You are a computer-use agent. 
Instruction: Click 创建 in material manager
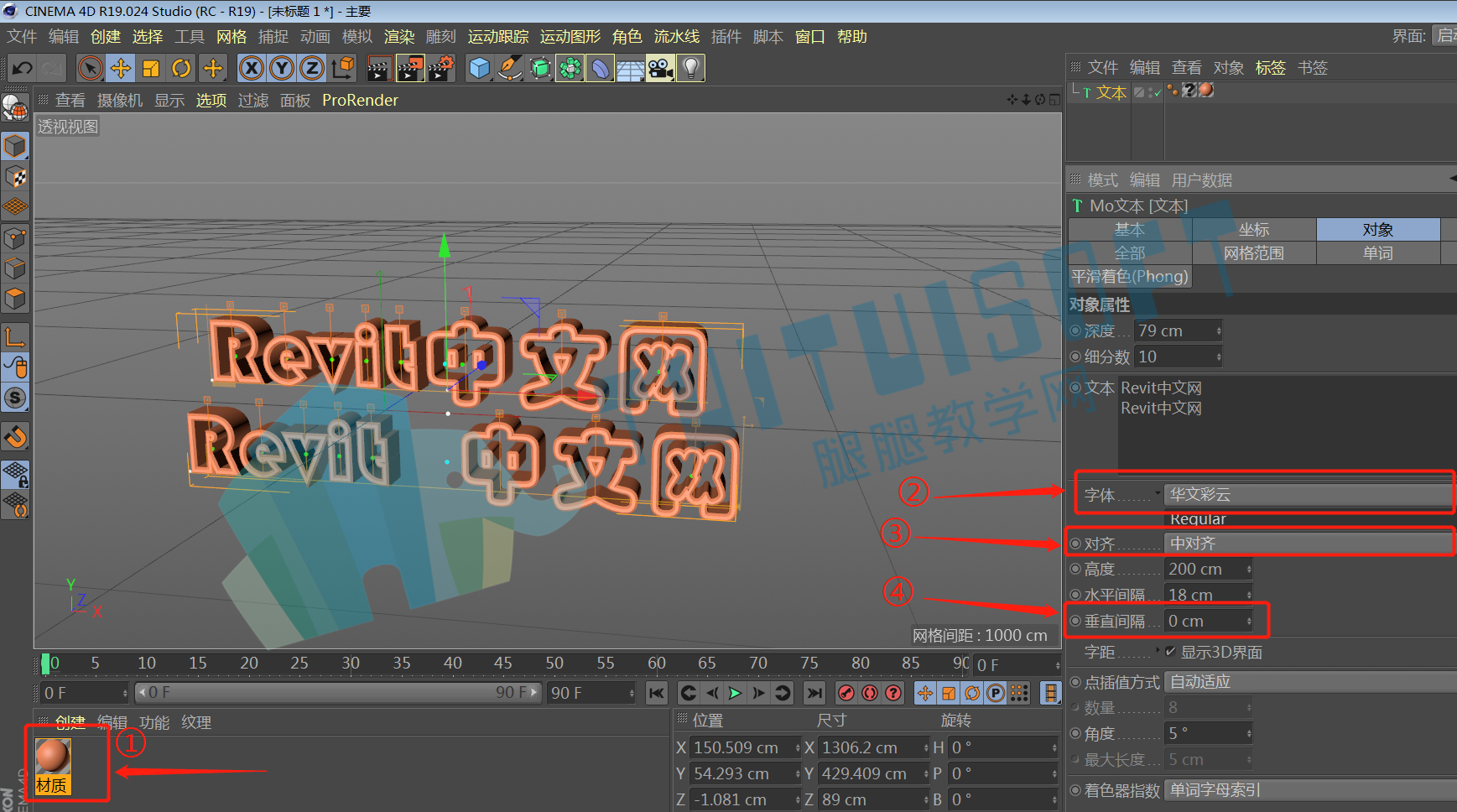(70, 721)
